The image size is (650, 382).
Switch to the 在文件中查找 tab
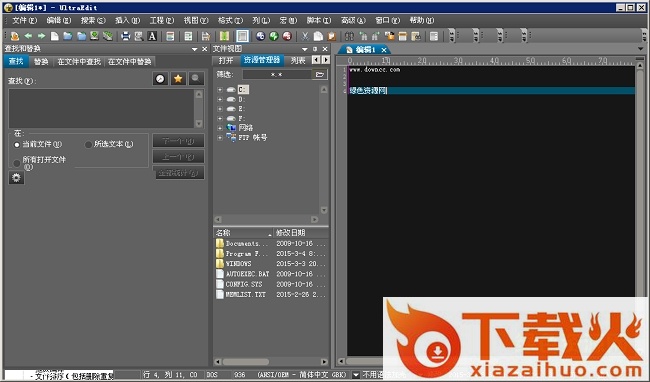[x=79, y=62]
